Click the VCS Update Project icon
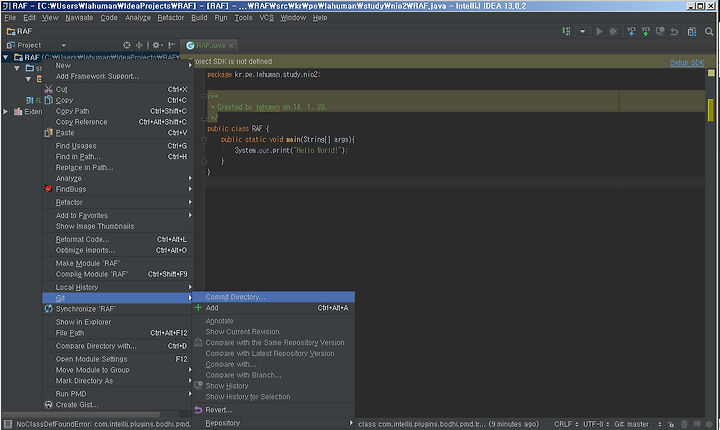 pos(631,31)
